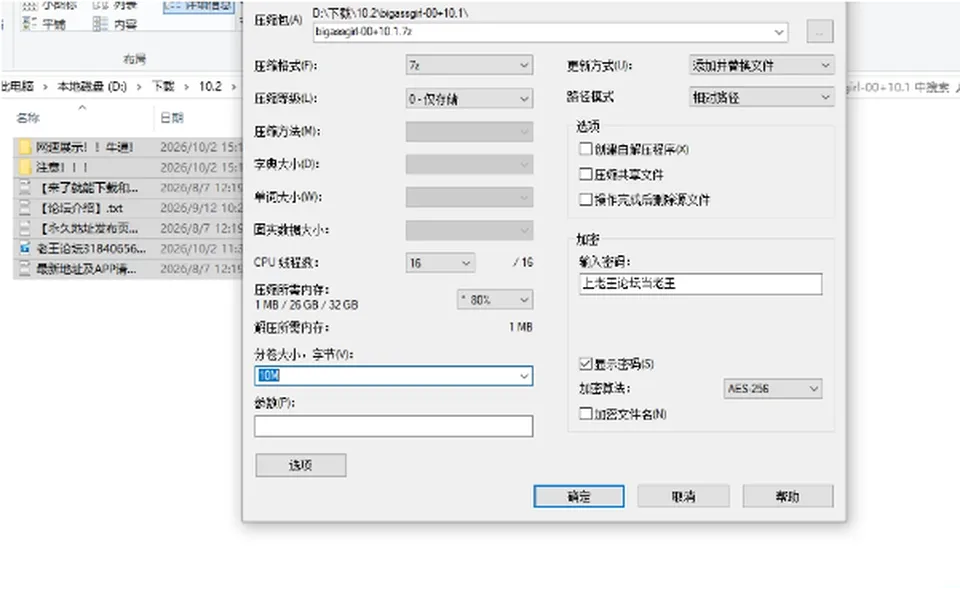Click the 【来了就能下载和 file icon

pyautogui.click(x=25, y=187)
